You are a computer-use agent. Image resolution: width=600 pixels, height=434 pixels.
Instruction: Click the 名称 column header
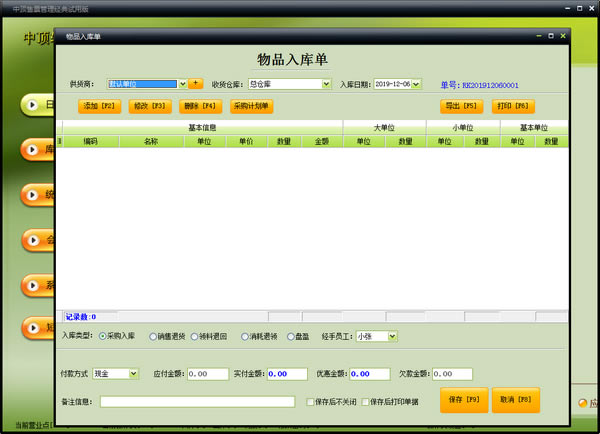tap(151, 142)
